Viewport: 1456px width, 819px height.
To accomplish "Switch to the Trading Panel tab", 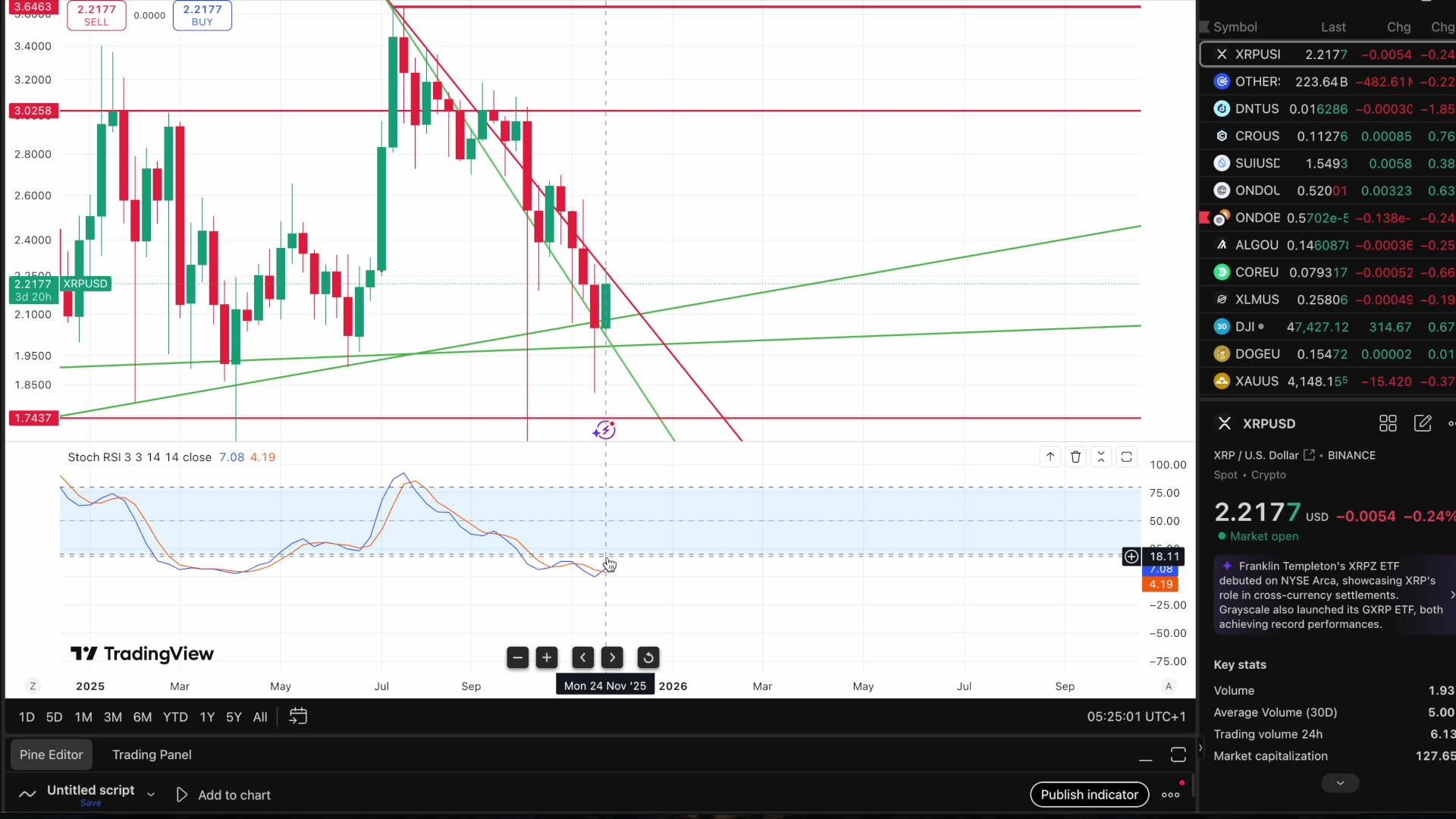I will 152,755.
